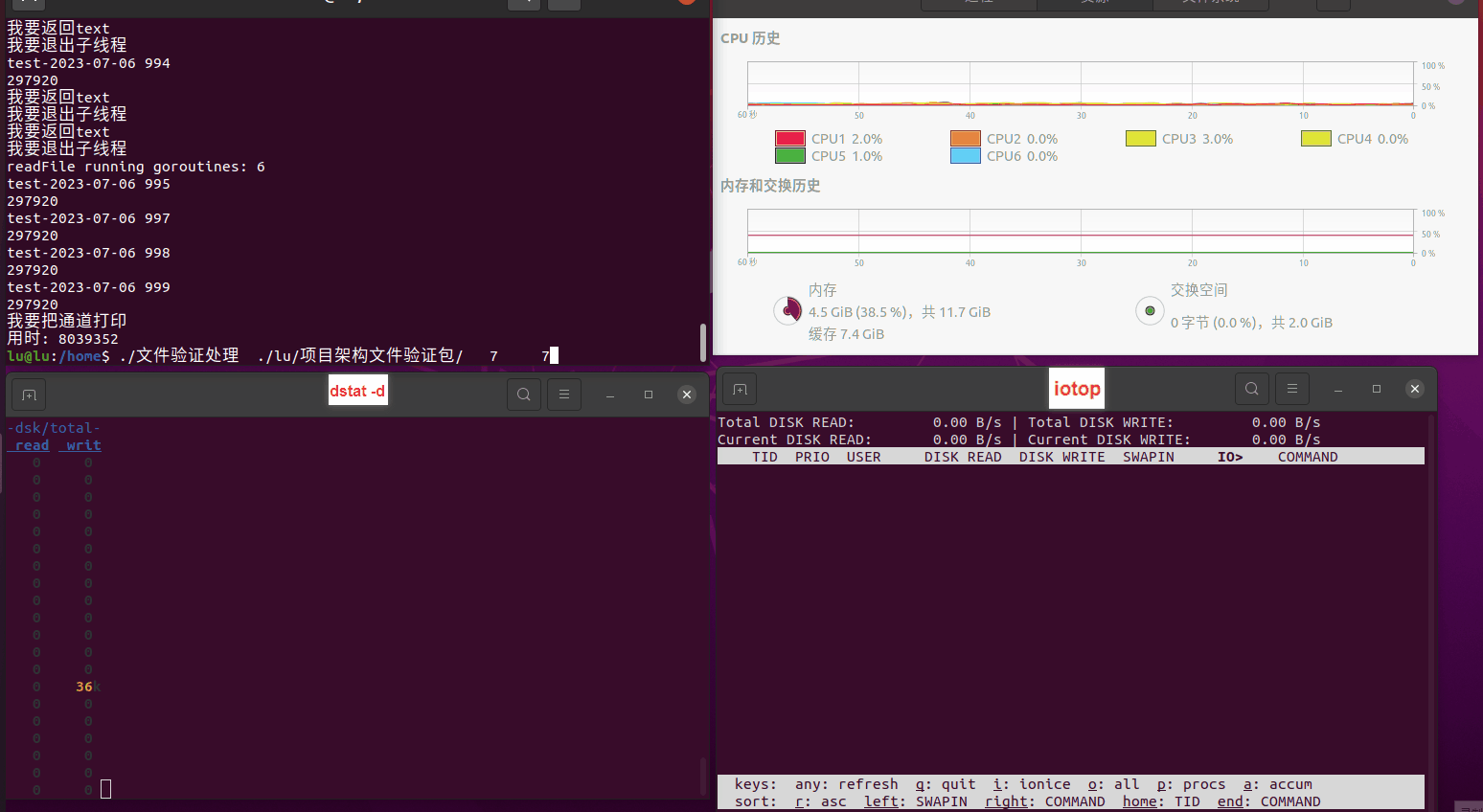Screen dimensions: 1483x812
Task: Pick the orange CPU2 color swatch
Action: [x=965, y=139]
